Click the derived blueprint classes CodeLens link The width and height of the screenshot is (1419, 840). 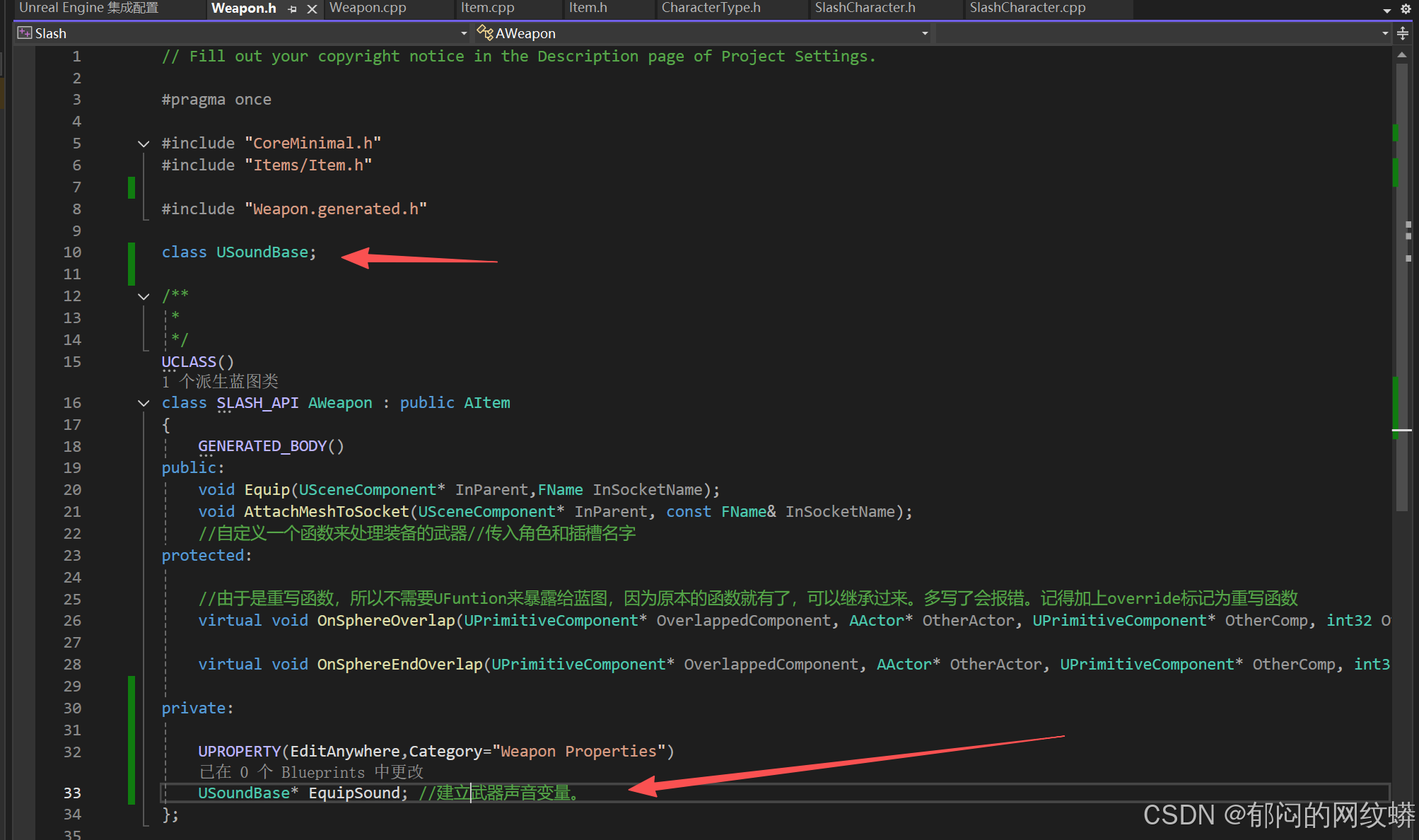pyautogui.click(x=220, y=382)
